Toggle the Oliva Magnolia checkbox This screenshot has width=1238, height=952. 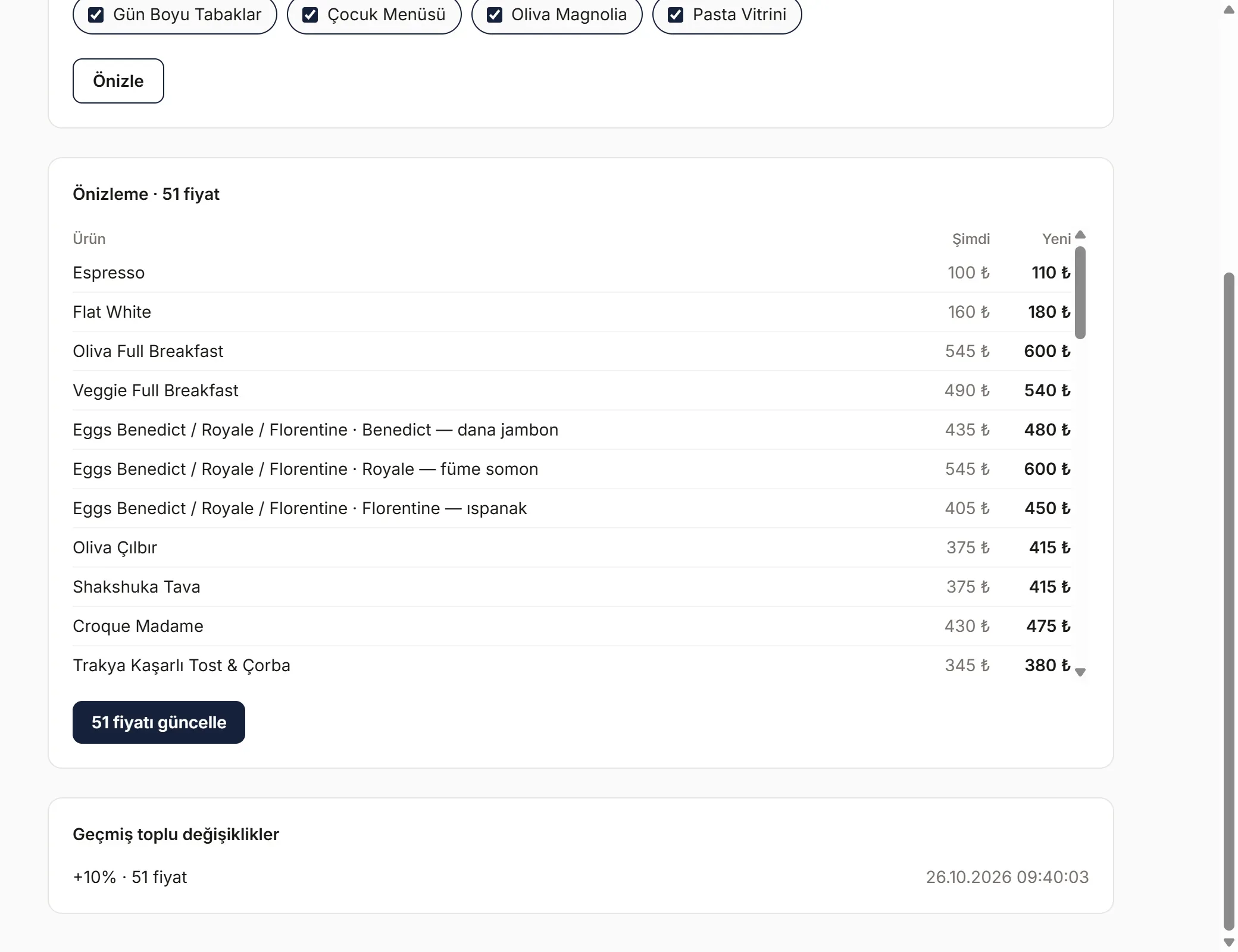[495, 15]
